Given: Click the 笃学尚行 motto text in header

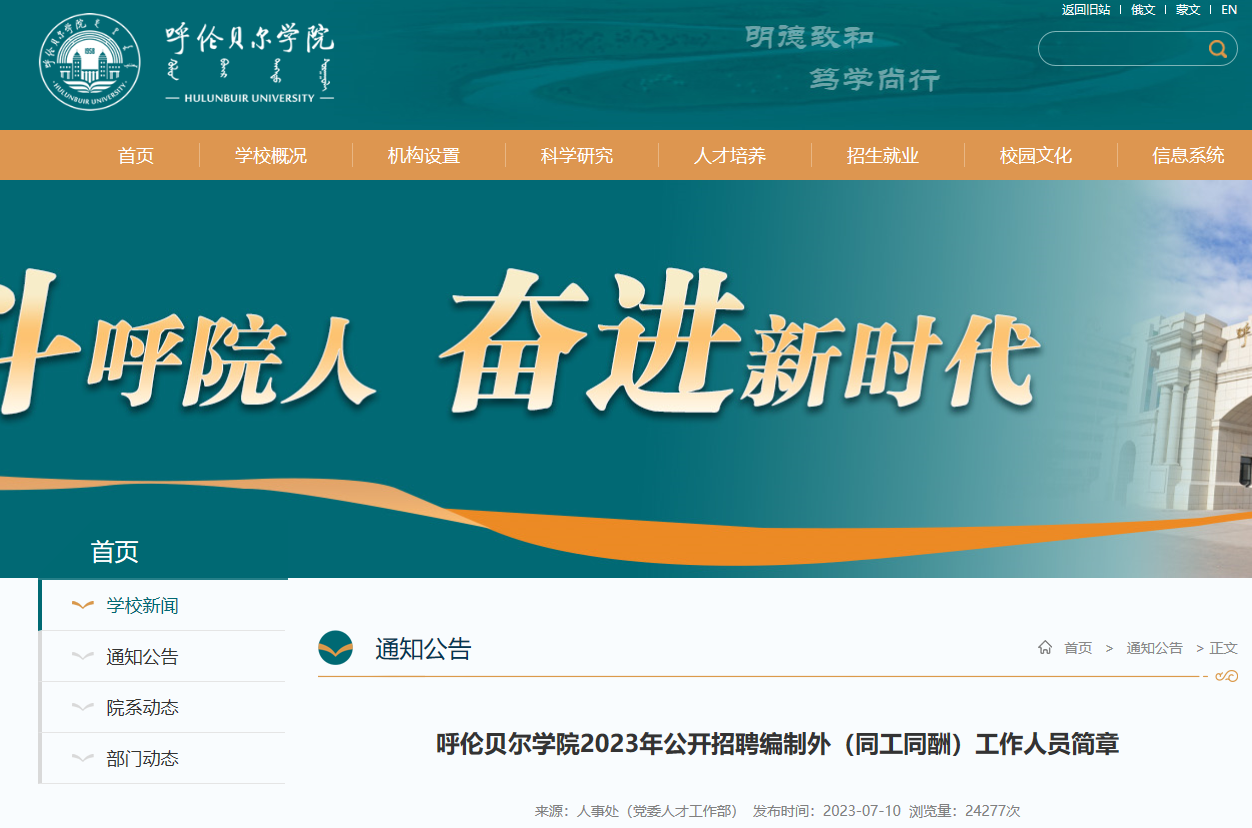Looking at the screenshot, I should 875,79.
